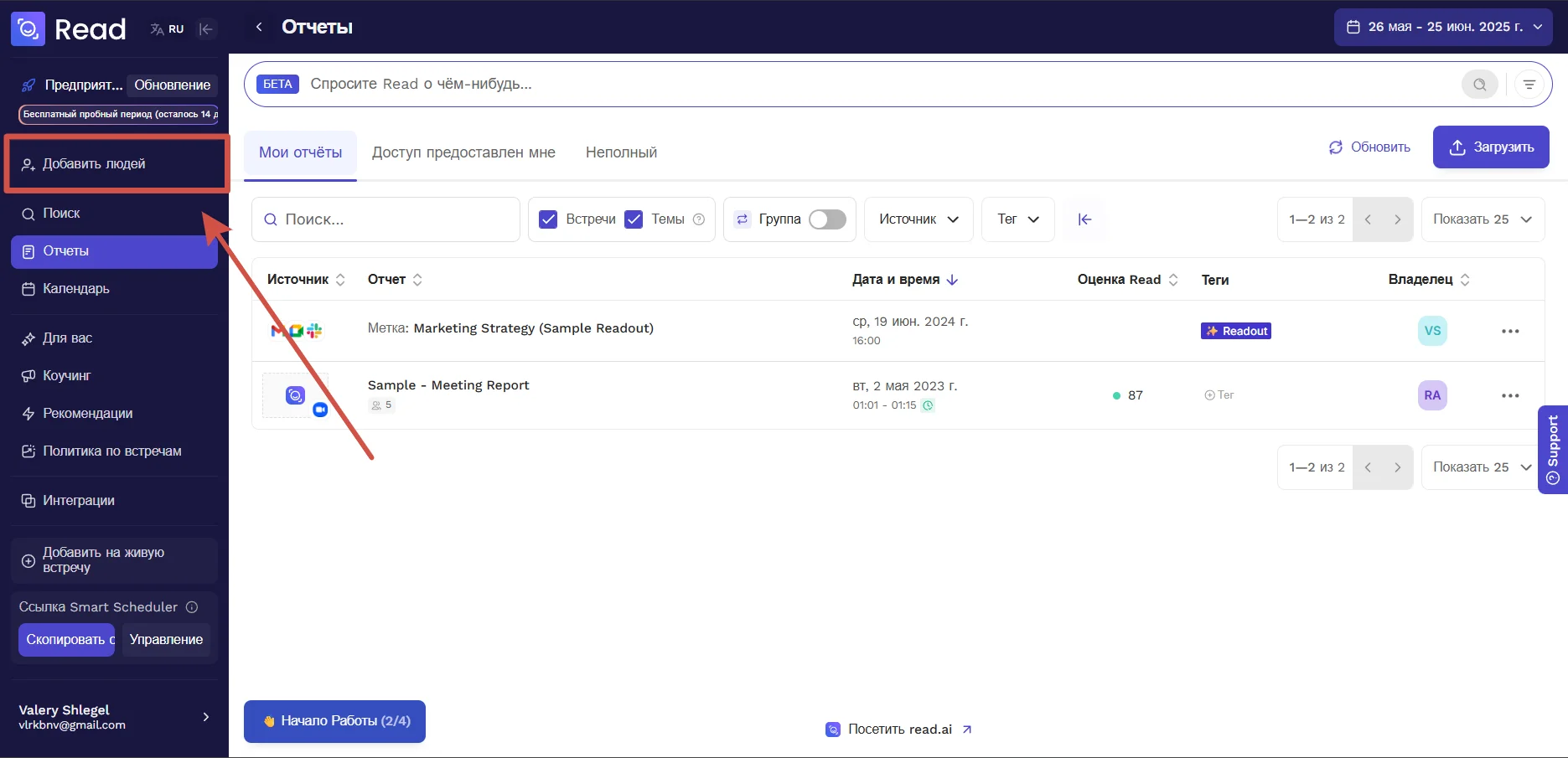This screenshot has width=1568, height=758.
Task: Uncheck the Встречи checkbox
Action: tap(548, 219)
